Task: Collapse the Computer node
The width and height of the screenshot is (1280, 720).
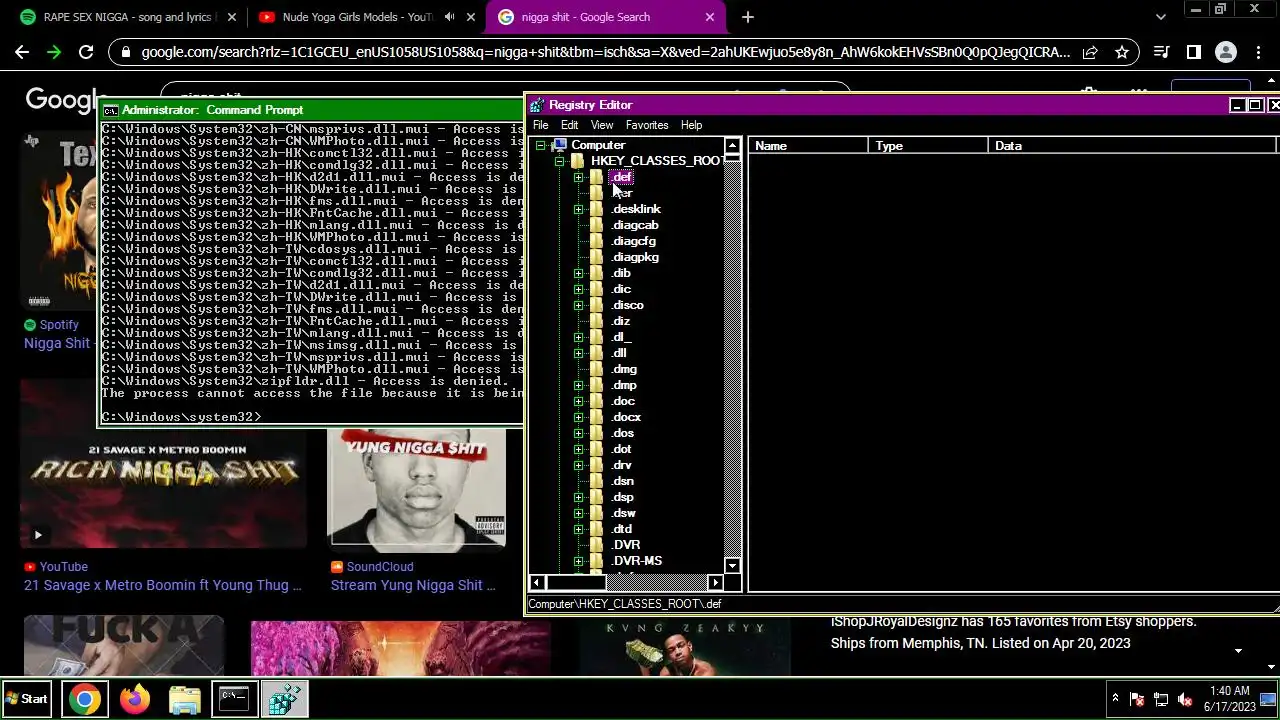Action: pos(541,145)
